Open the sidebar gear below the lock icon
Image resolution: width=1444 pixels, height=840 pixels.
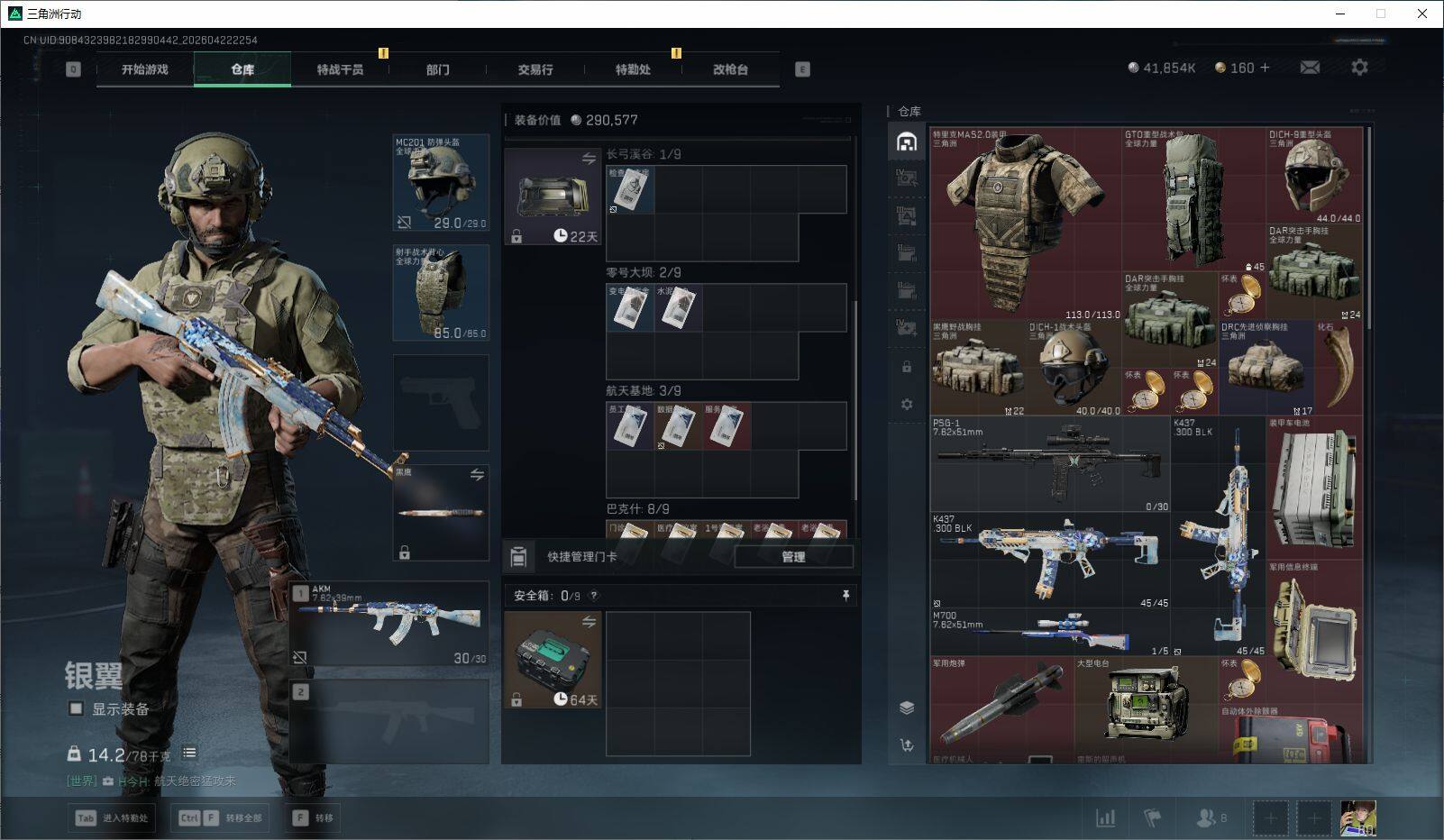coord(907,405)
